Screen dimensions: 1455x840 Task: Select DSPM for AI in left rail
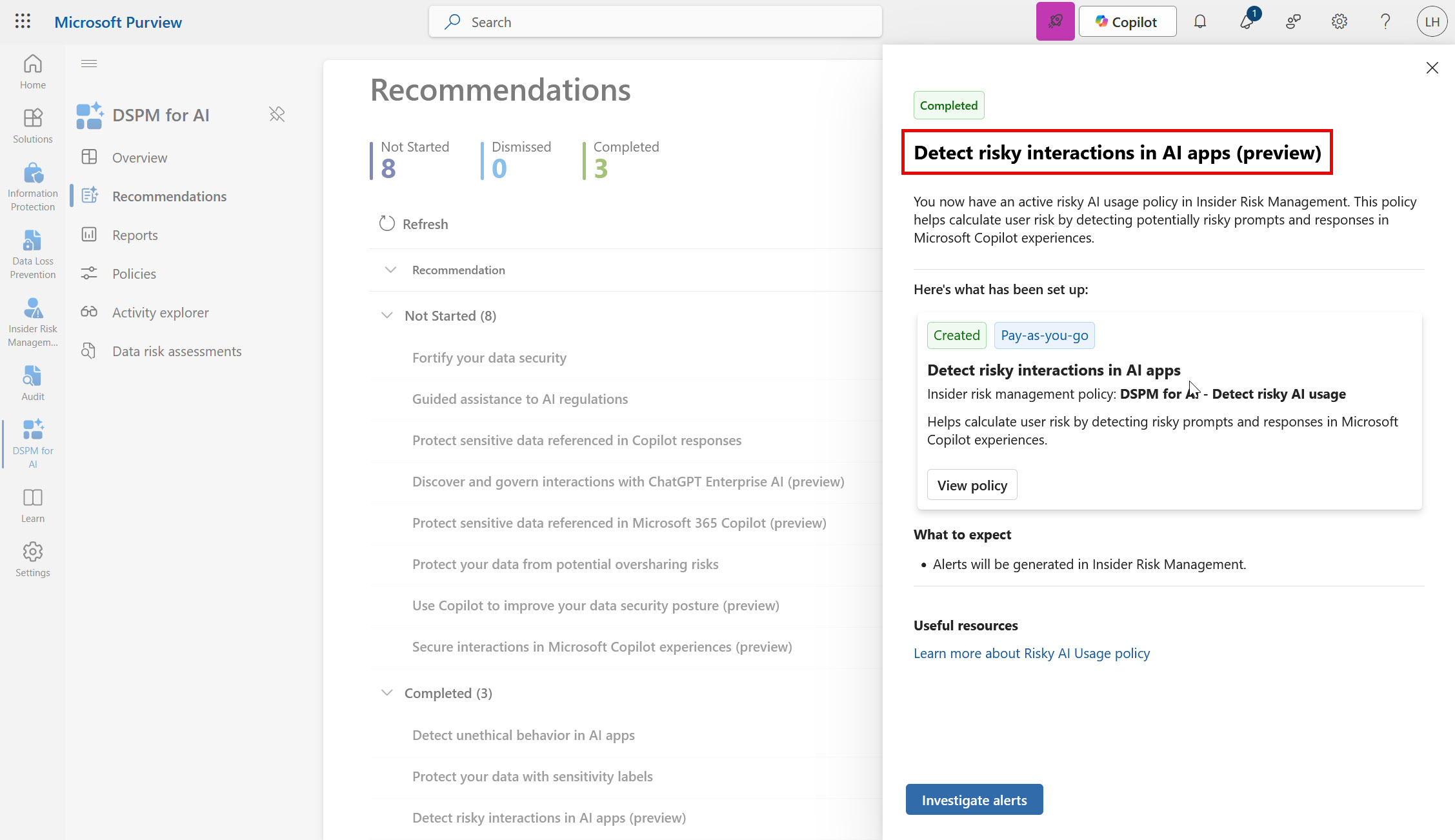point(32,444)
